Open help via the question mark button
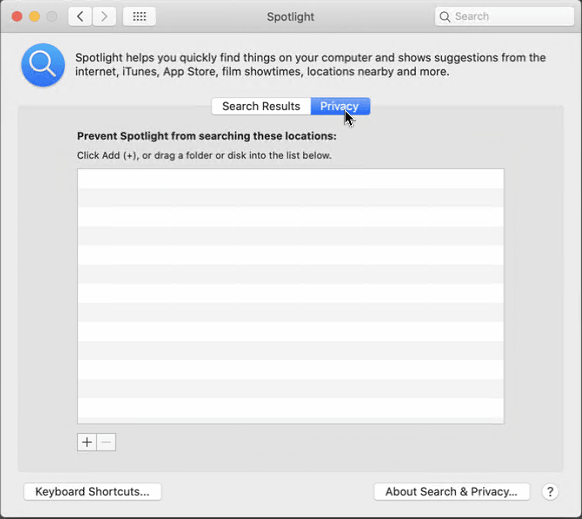The image size is (582, 519). (550, 492)
